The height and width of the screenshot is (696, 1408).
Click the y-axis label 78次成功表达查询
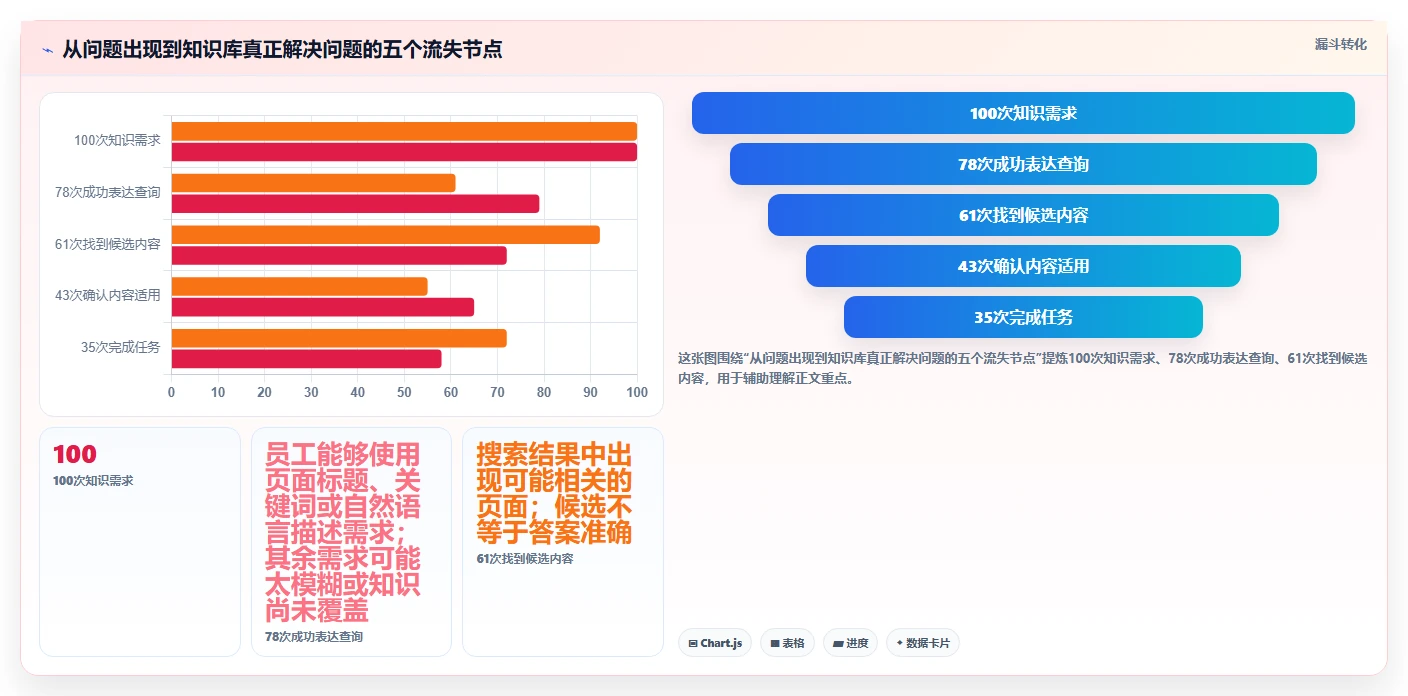(108, 192)
